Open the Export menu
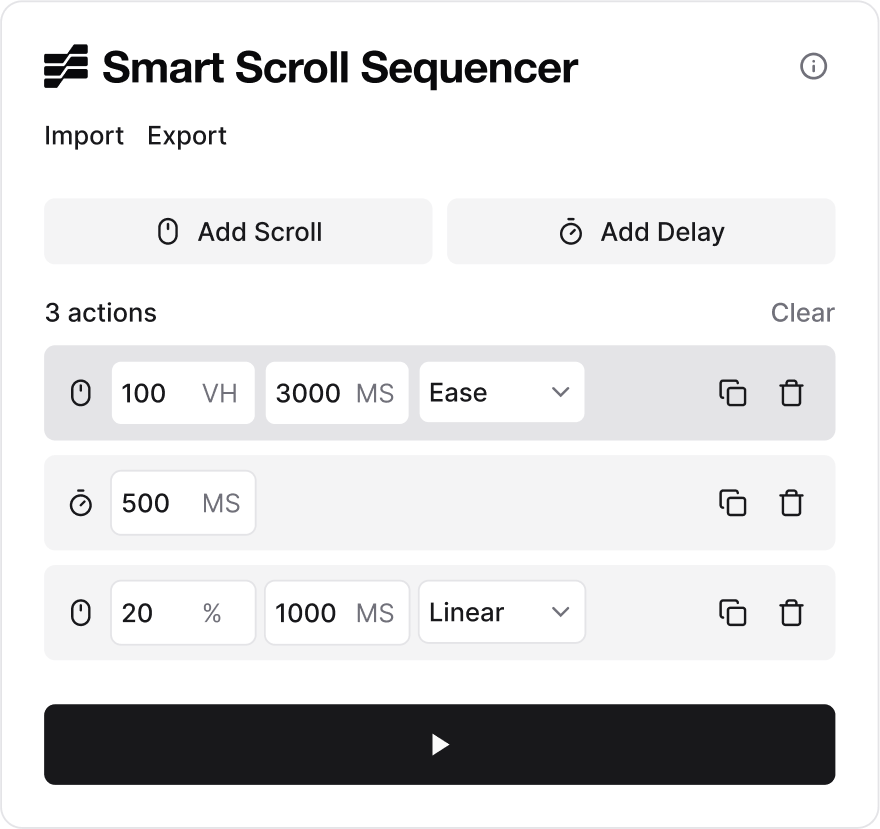 pos(187,136)
